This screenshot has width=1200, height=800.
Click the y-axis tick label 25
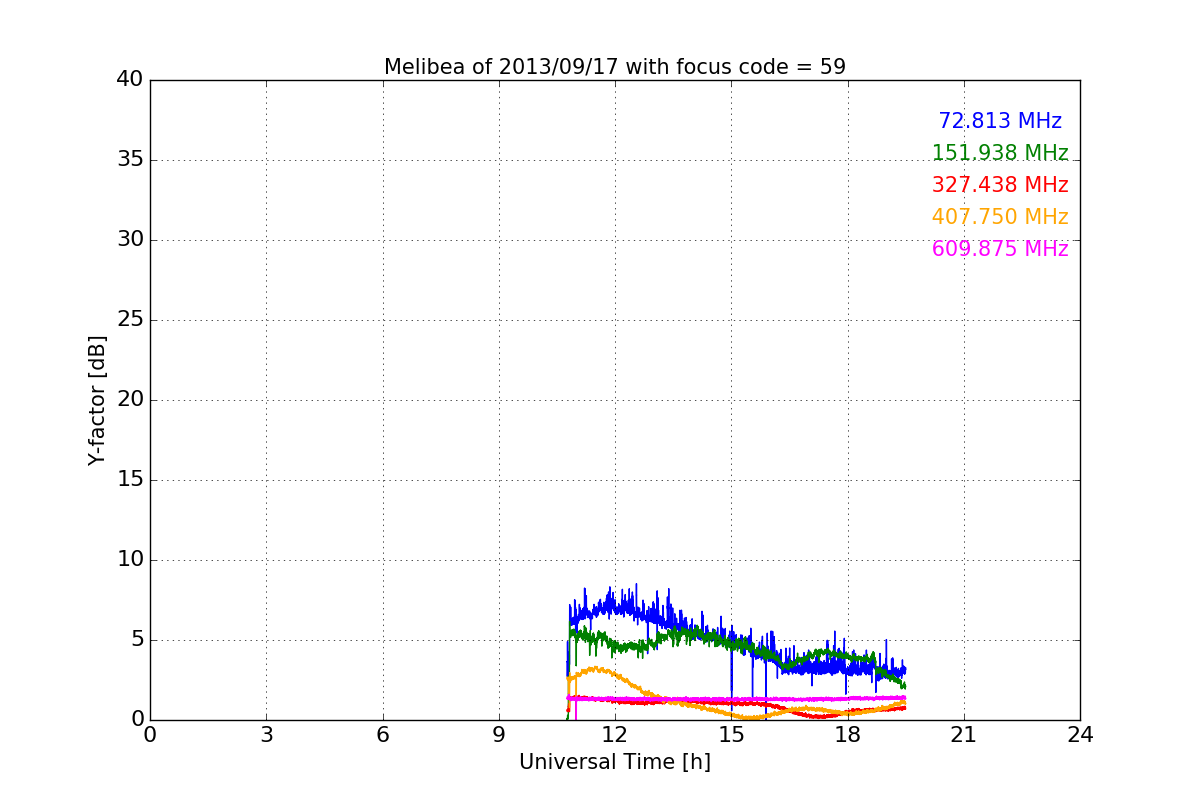point(130,320)
